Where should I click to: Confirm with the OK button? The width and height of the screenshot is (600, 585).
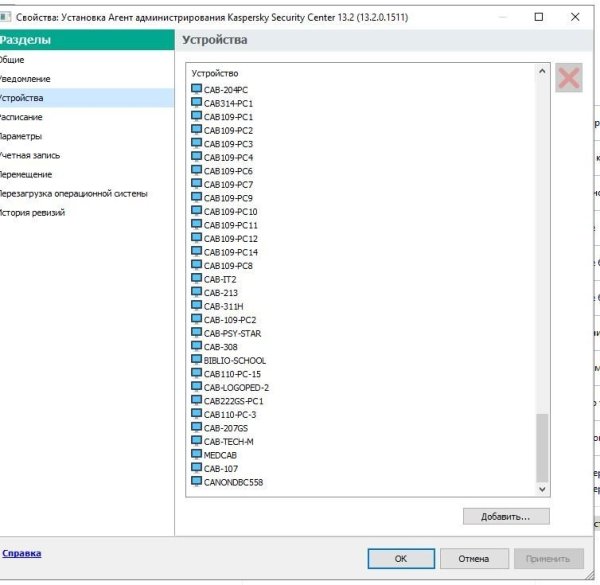tap(401, 559)
